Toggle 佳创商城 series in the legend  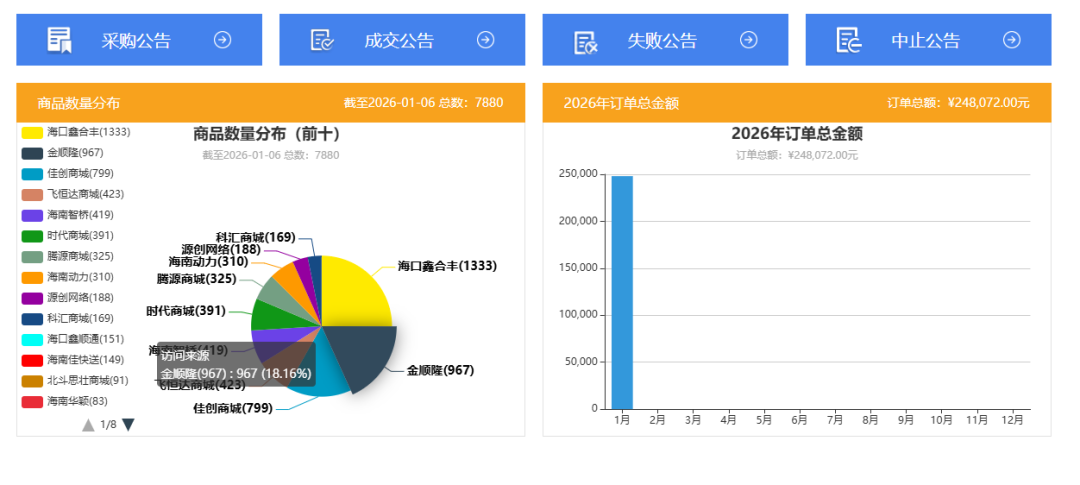click(70, 174)
